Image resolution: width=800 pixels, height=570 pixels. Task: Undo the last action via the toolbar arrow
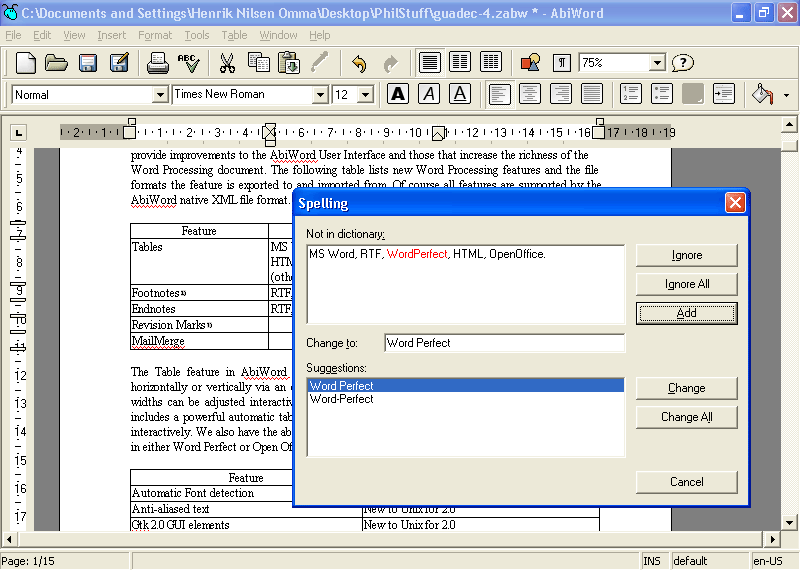pyautogui.click(x=359, y=63)
